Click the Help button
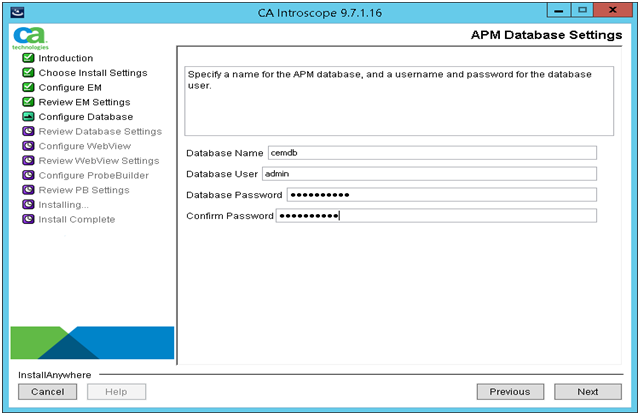 (116, 392)
